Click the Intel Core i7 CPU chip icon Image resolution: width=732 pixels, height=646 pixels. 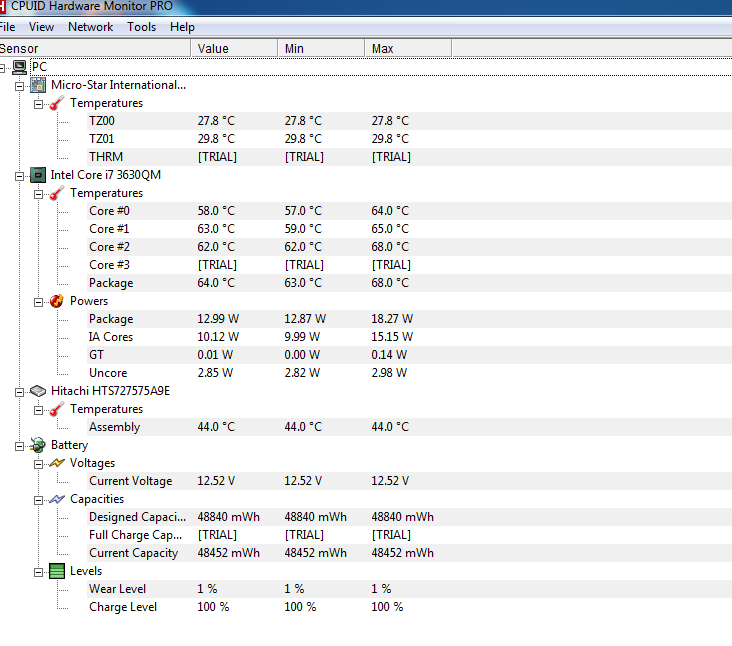(x=38, y=175)
